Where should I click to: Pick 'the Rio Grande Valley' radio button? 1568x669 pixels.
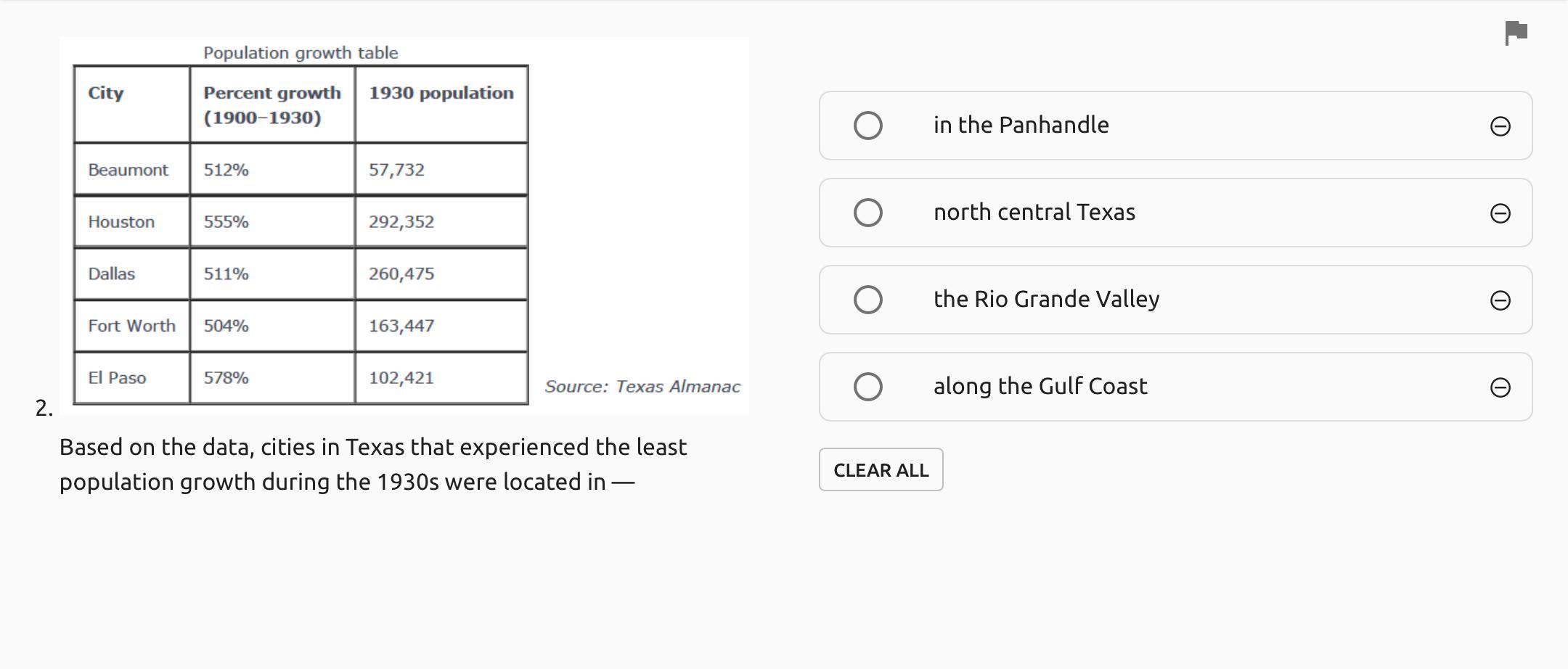(x=867, y=300)
